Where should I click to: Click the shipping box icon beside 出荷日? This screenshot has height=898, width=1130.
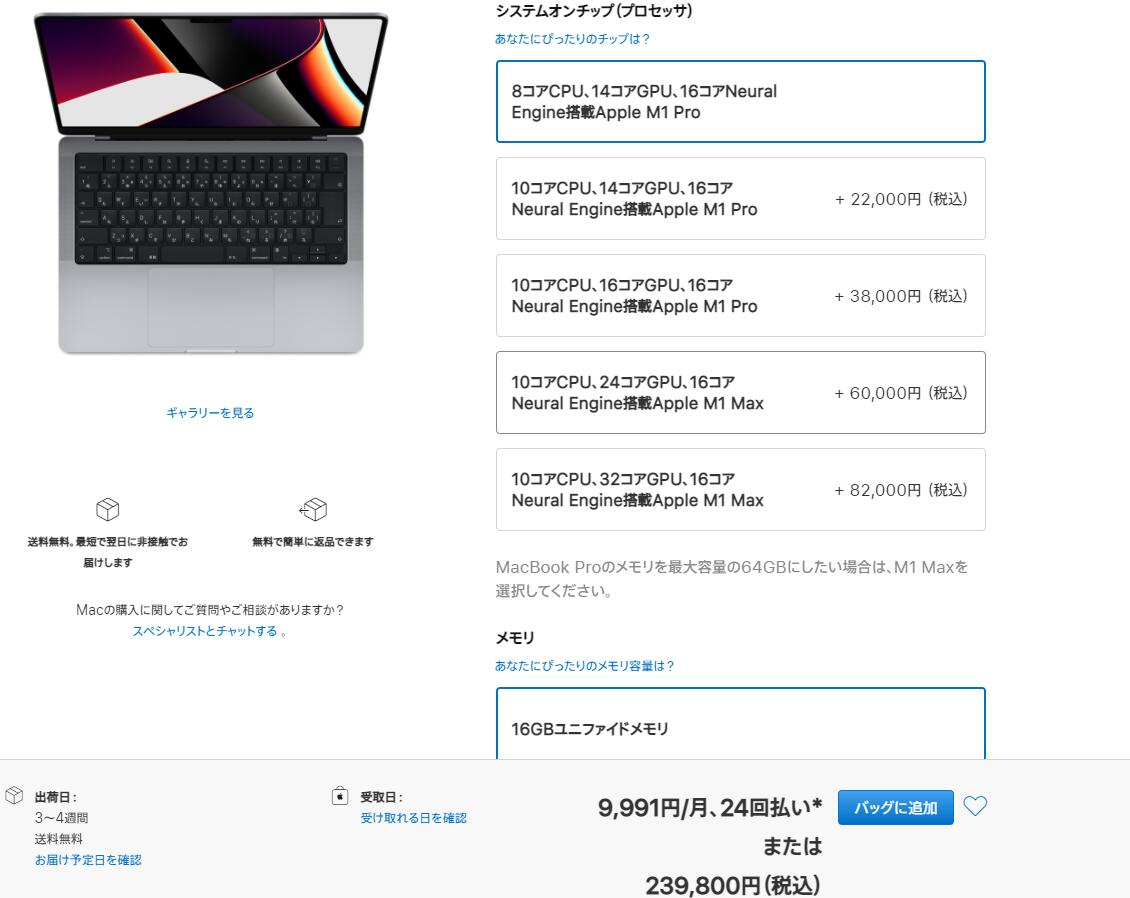click(x=14, y=795)
